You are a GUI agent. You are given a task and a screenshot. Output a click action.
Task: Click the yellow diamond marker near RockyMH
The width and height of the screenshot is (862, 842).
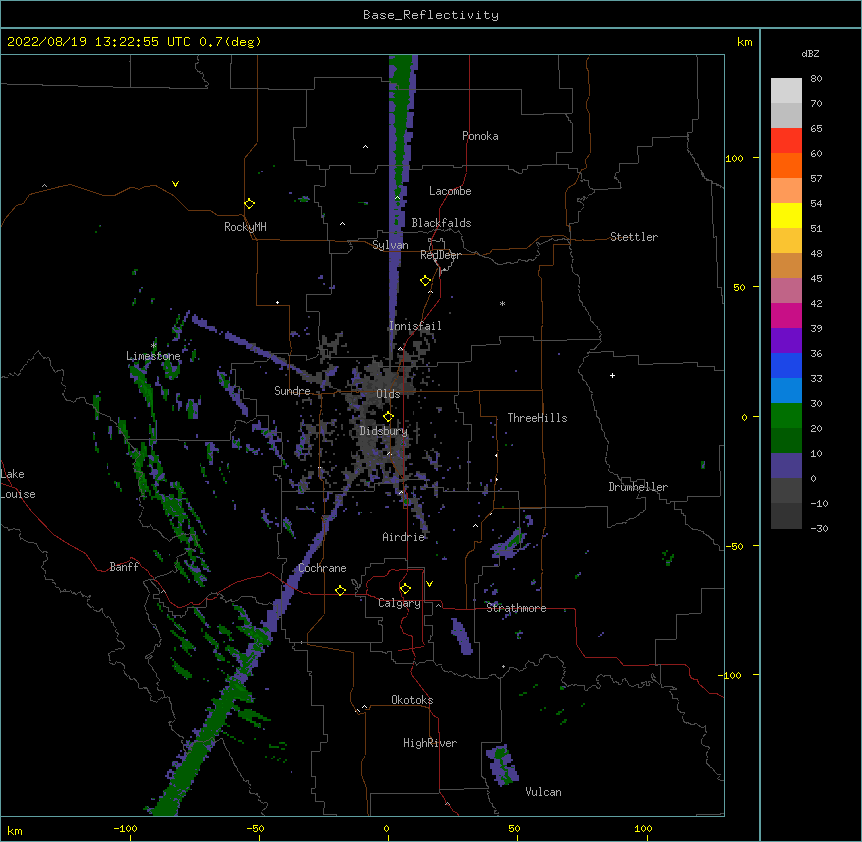249,204
